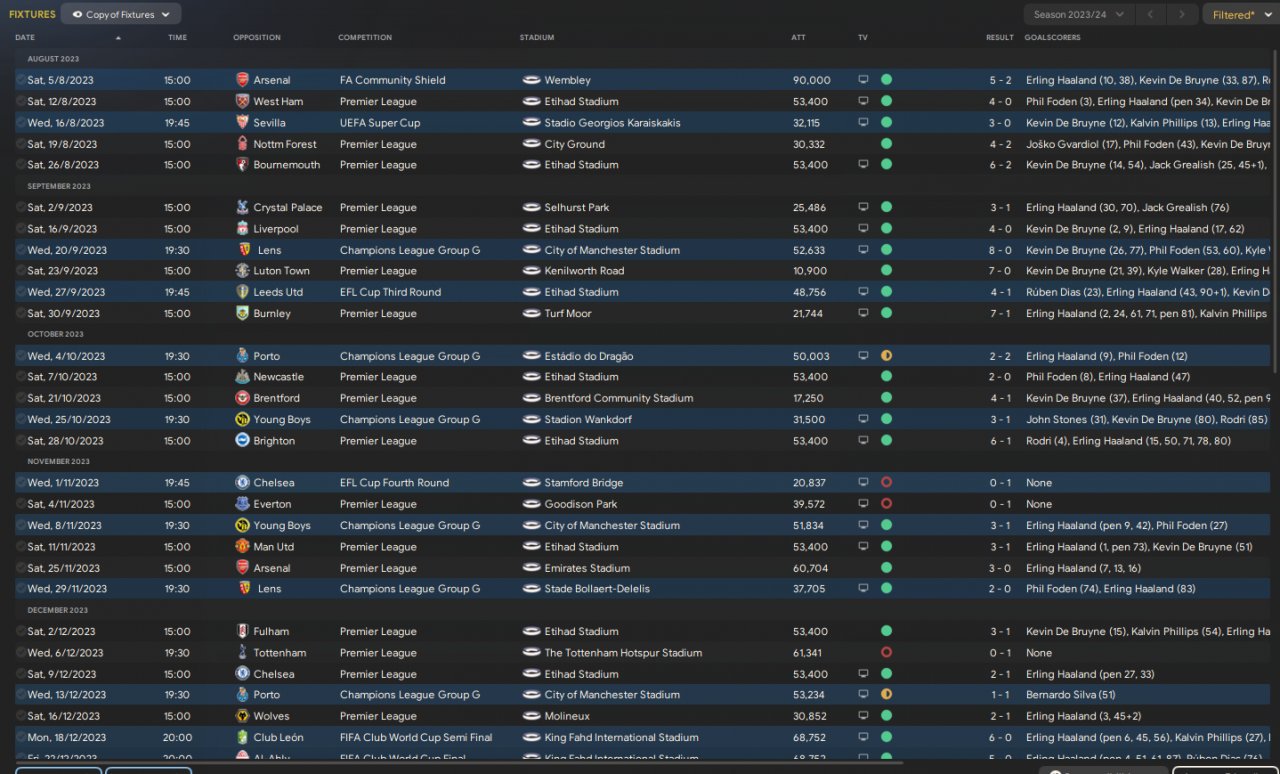Click the stadium icon beside Goodison Park
1280x774 pixels.
pyautogui.click(x=531, y=504)
